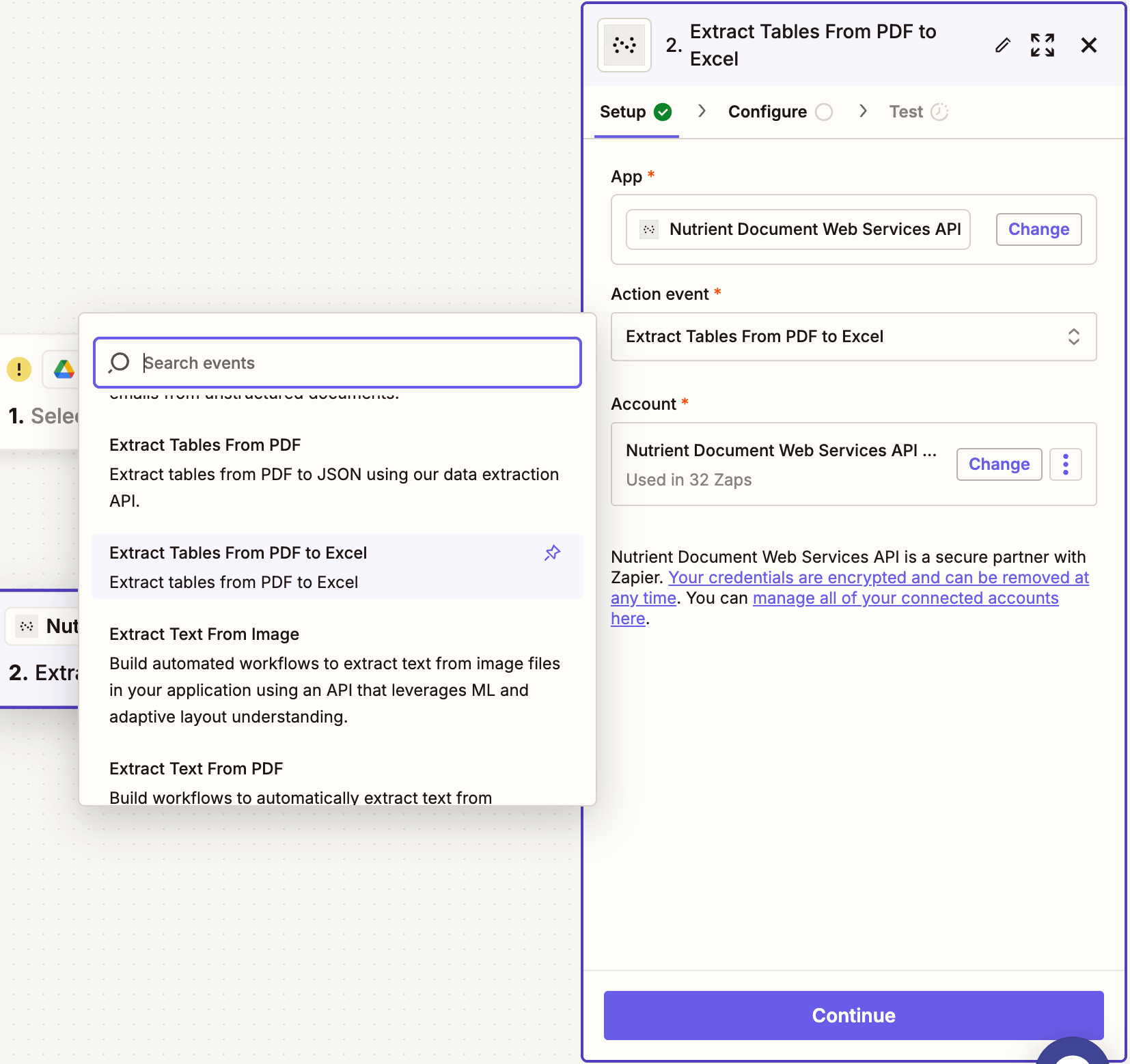Screen dimensions: 1130x1064
Task: Click the Google Drive icon on step 1
Action: click(x=64, y=369)
